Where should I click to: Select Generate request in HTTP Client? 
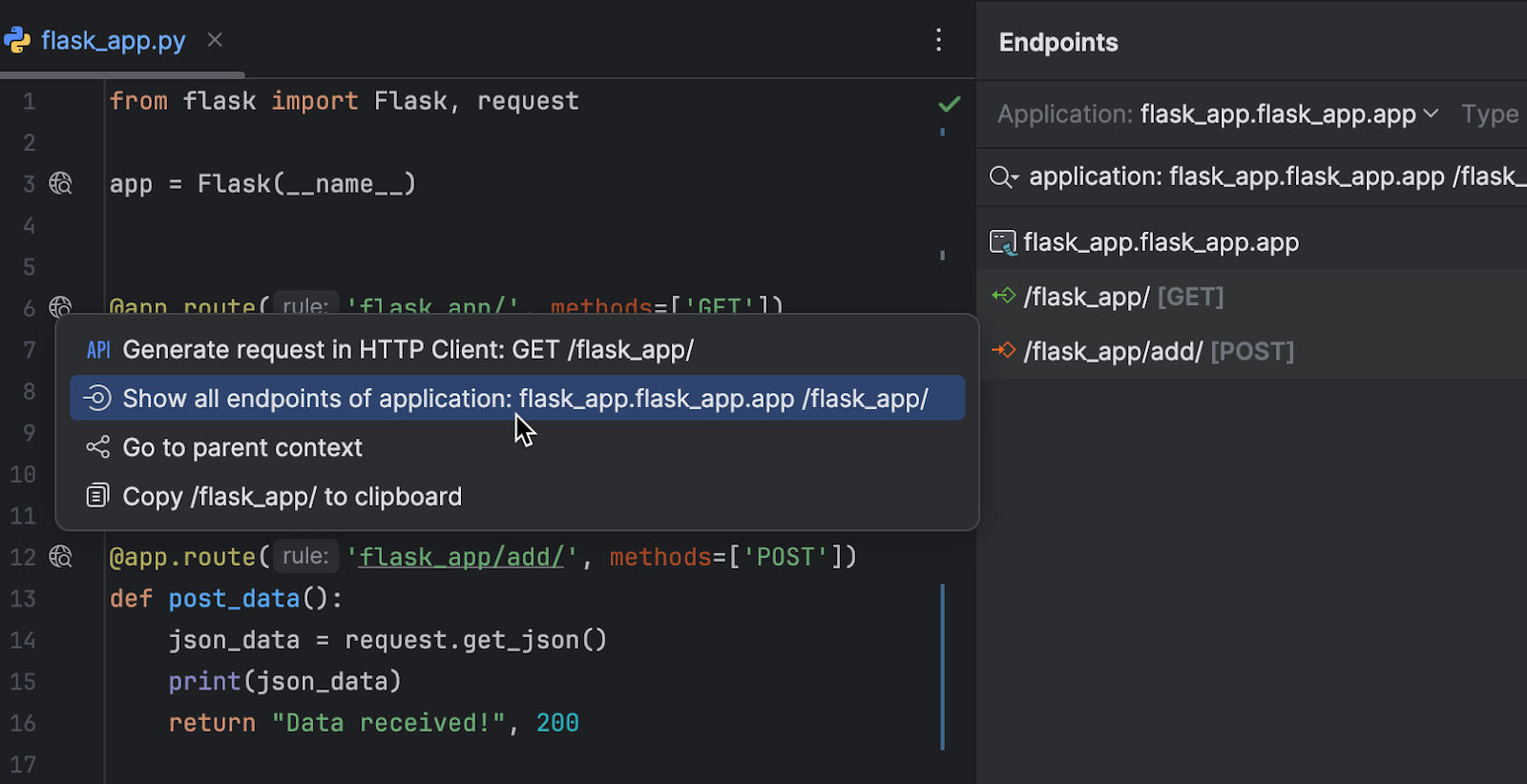pyautogui.click(x=408, y=350)
